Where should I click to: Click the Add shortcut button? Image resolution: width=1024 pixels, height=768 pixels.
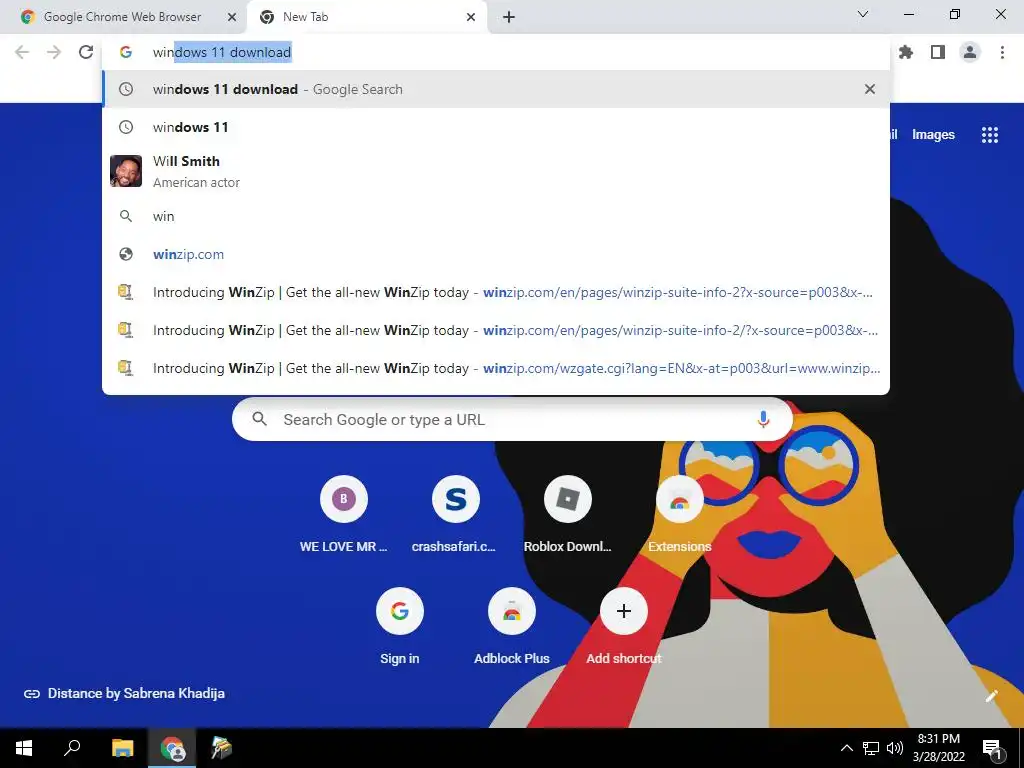coord(624,628)
